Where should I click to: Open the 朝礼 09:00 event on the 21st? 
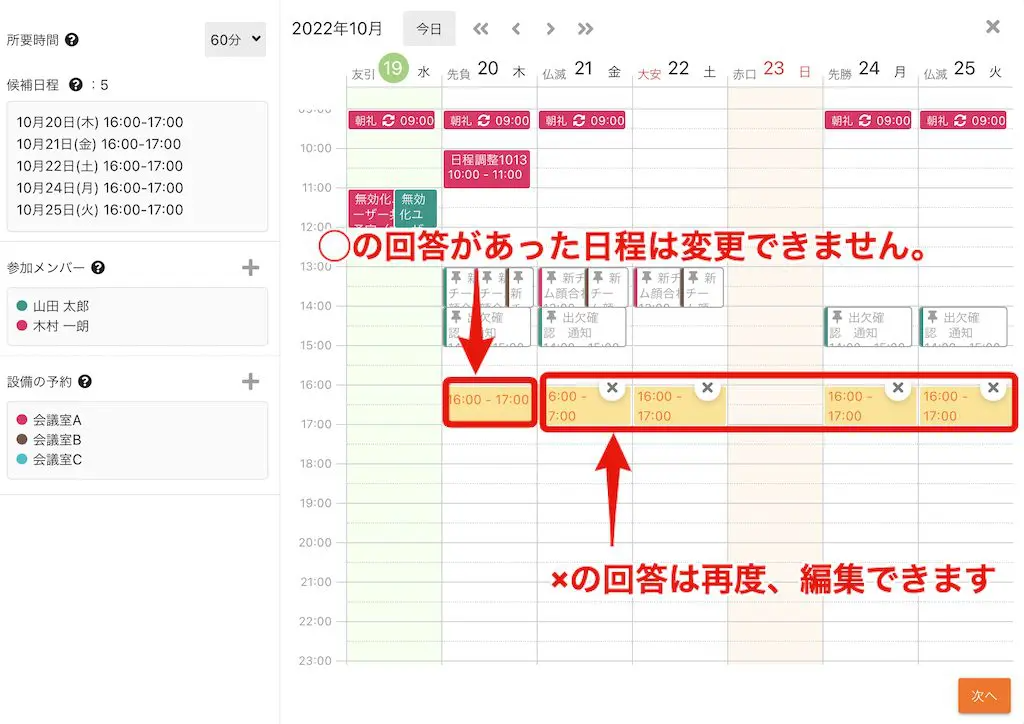583,120
